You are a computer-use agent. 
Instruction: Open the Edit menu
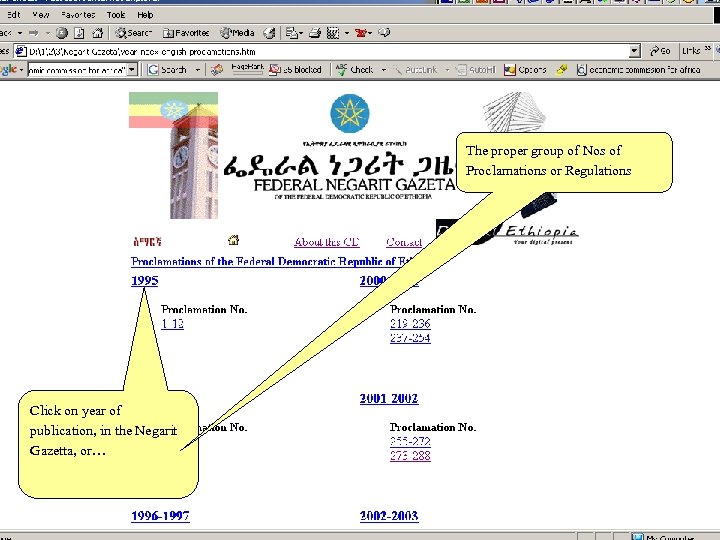(x=14, y=15)
